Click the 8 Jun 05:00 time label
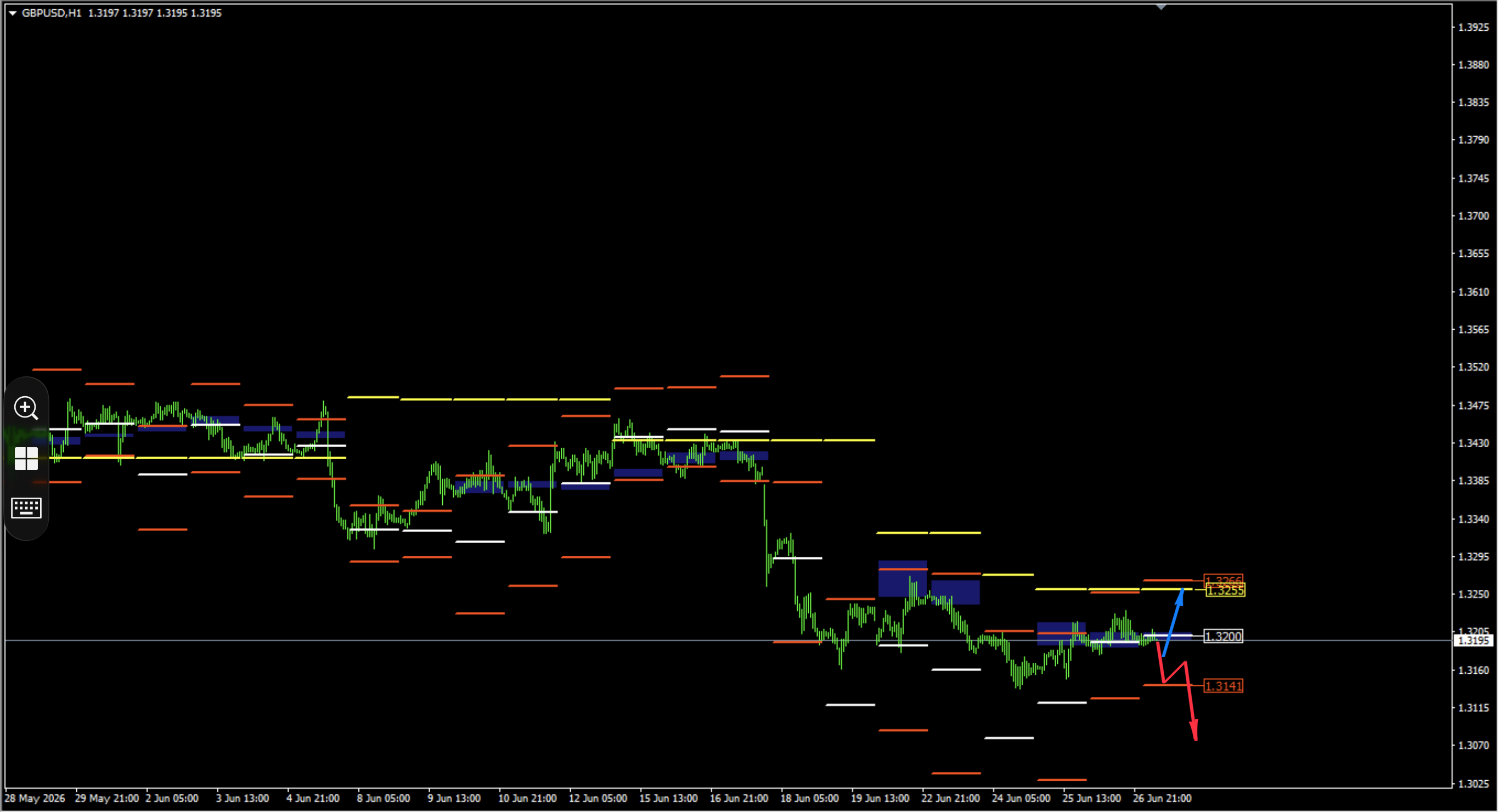 384,798
